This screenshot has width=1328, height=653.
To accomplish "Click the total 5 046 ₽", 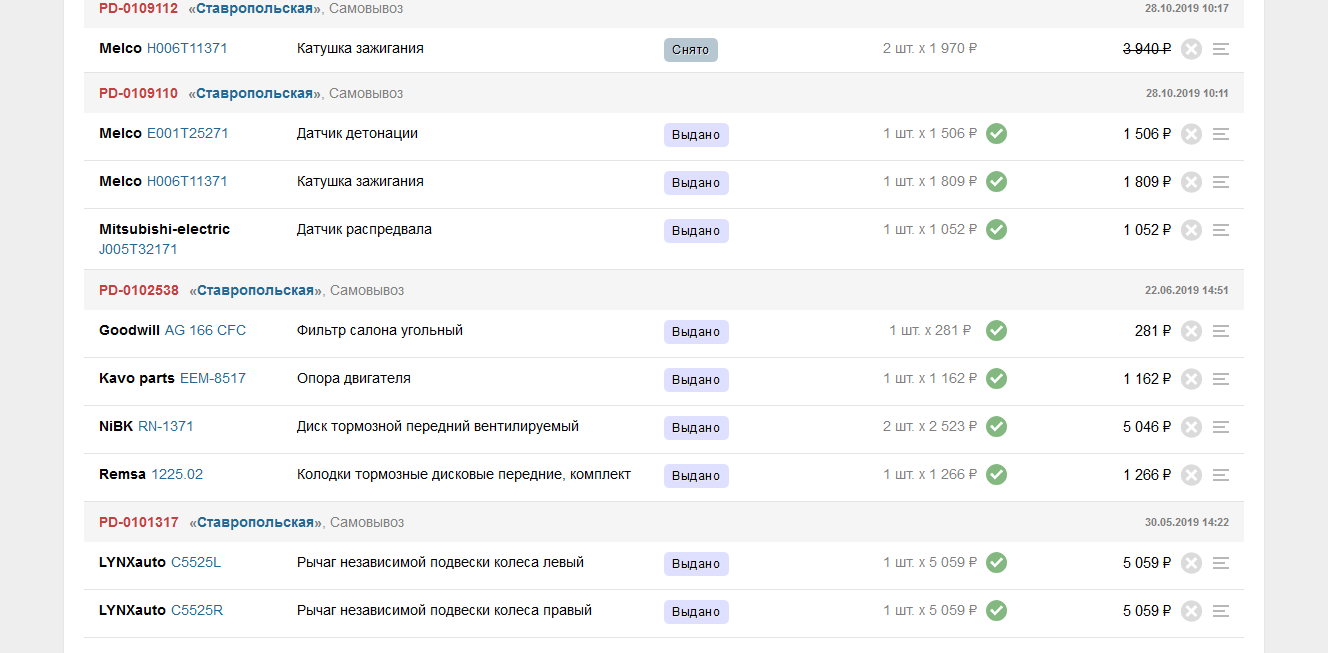I will click(1147, 427).
